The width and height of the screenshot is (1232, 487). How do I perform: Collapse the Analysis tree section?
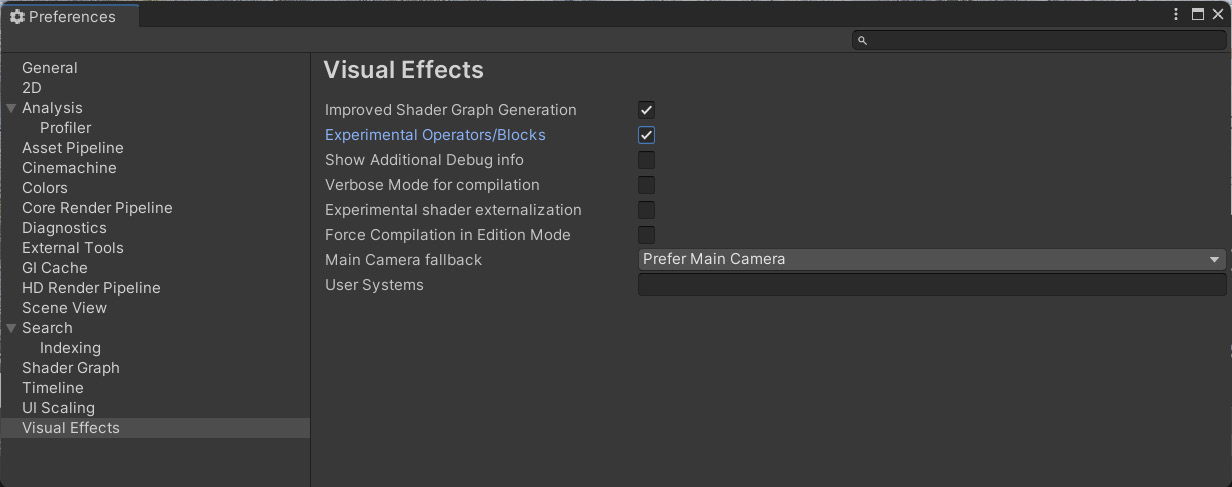[x=11, y=108]
